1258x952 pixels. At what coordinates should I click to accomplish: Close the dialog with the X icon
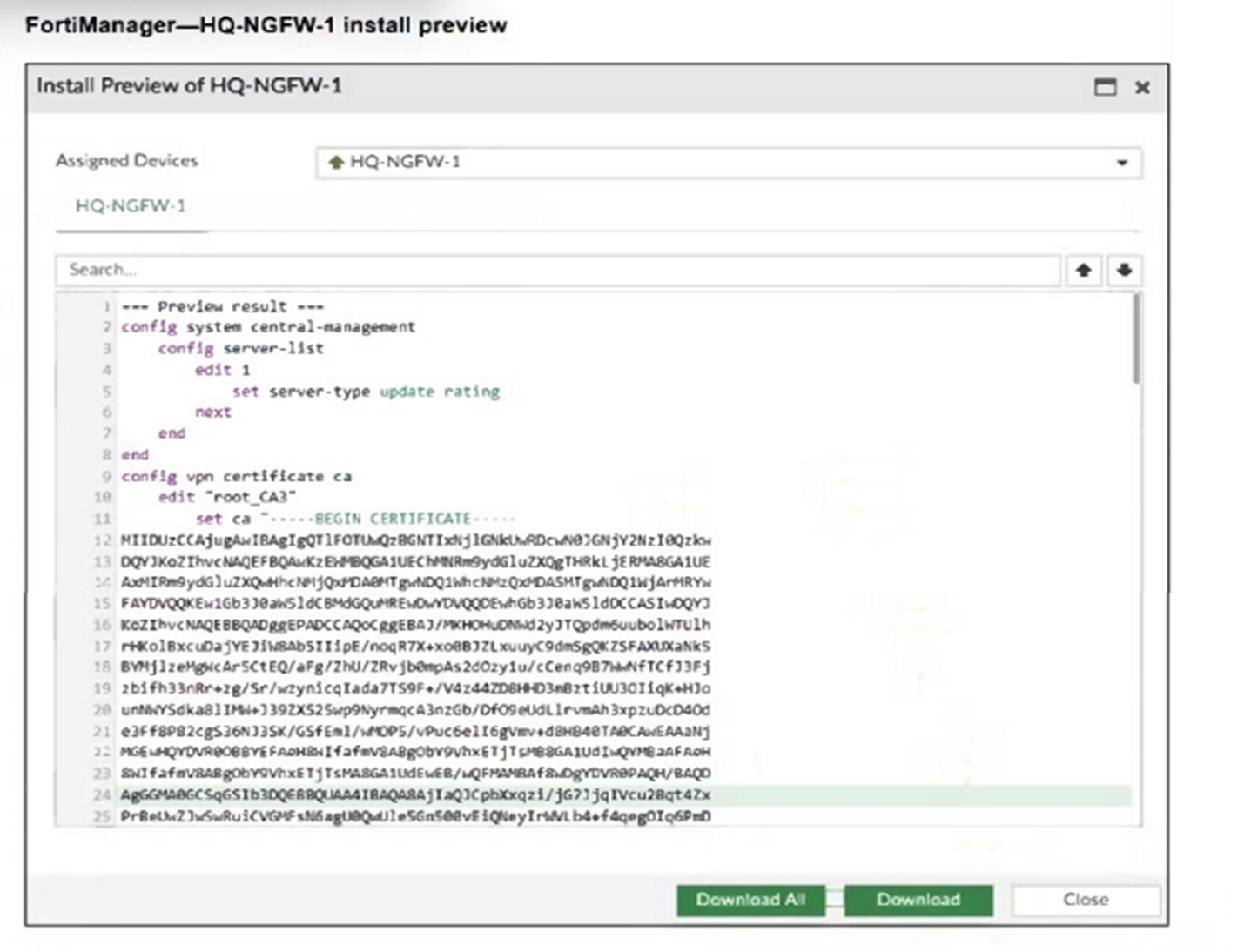pos(1142,87)
